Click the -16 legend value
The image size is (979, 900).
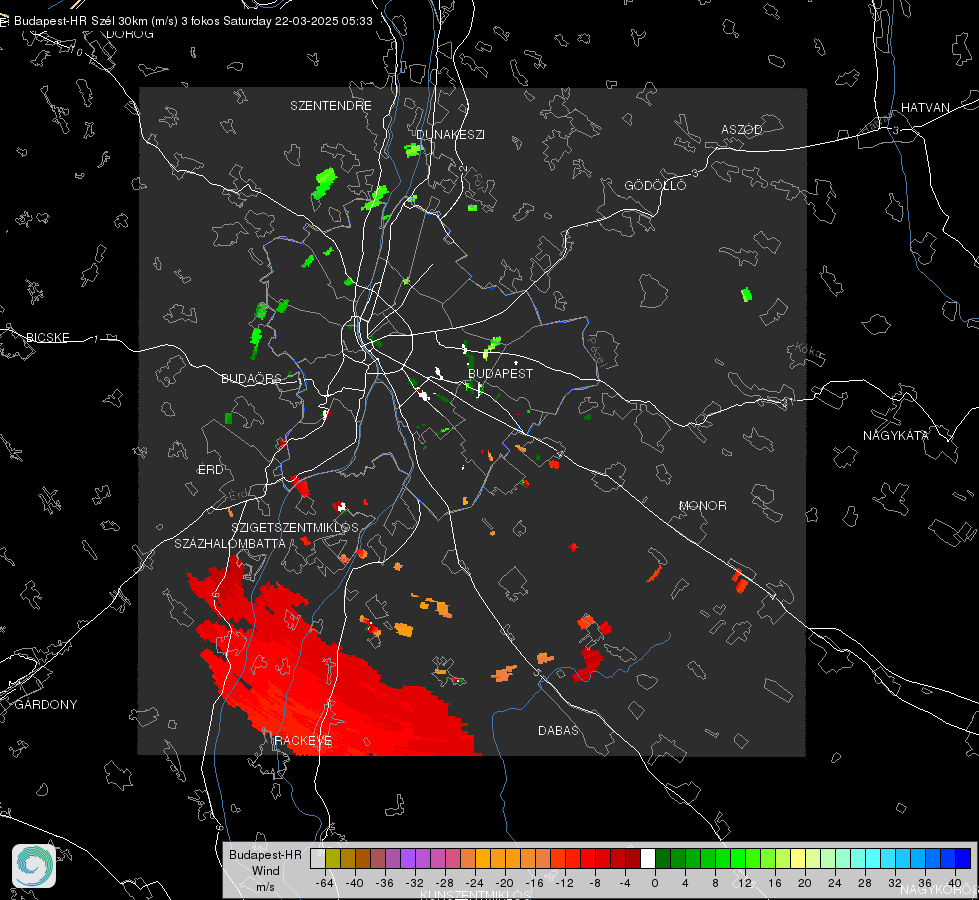pos(534,883)
